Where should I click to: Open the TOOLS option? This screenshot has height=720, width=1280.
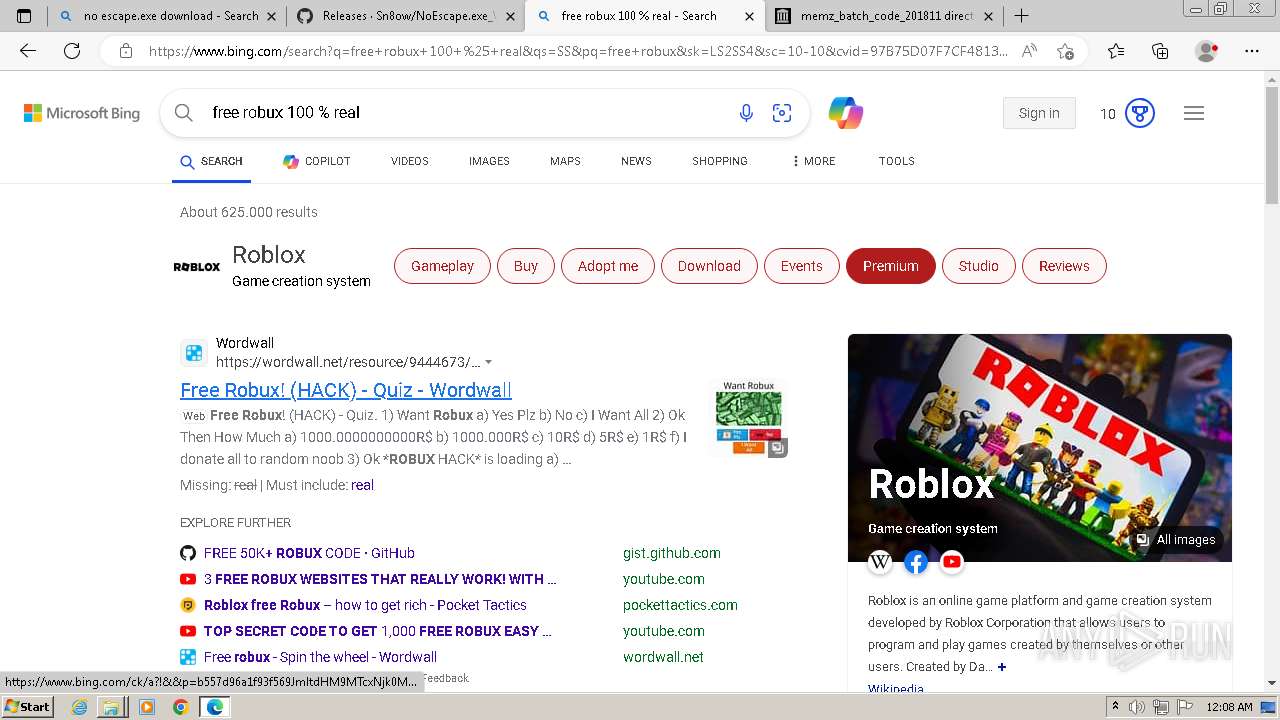tap(897, 161)
